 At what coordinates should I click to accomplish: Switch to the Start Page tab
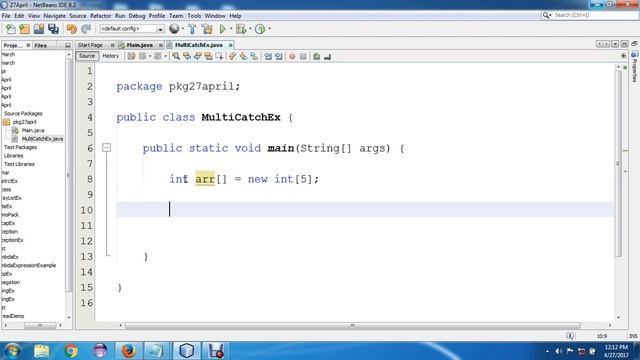pyautogui.click(x=90, y=45)
